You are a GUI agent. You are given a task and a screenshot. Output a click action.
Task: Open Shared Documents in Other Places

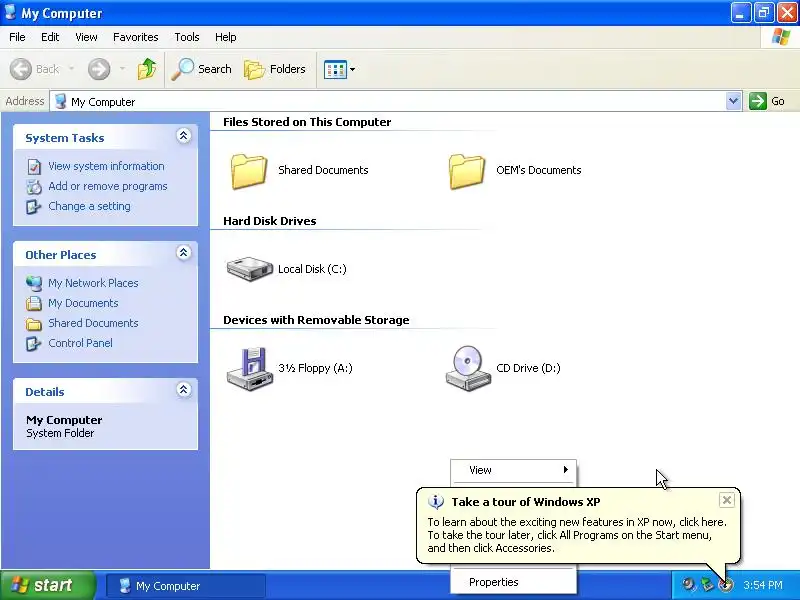93,323
